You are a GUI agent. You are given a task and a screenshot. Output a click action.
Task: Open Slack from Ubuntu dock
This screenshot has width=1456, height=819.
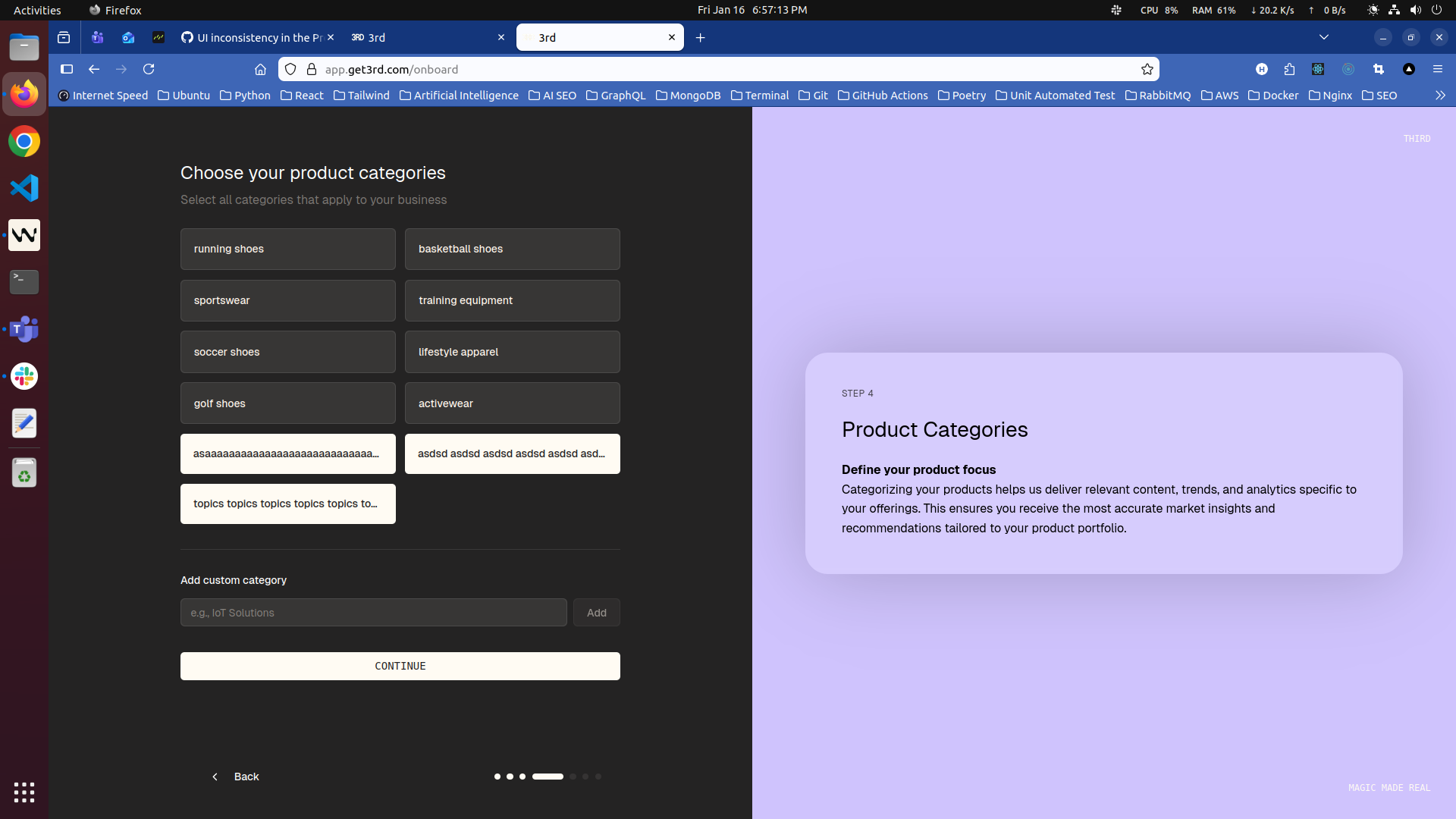tap(24, 376)
